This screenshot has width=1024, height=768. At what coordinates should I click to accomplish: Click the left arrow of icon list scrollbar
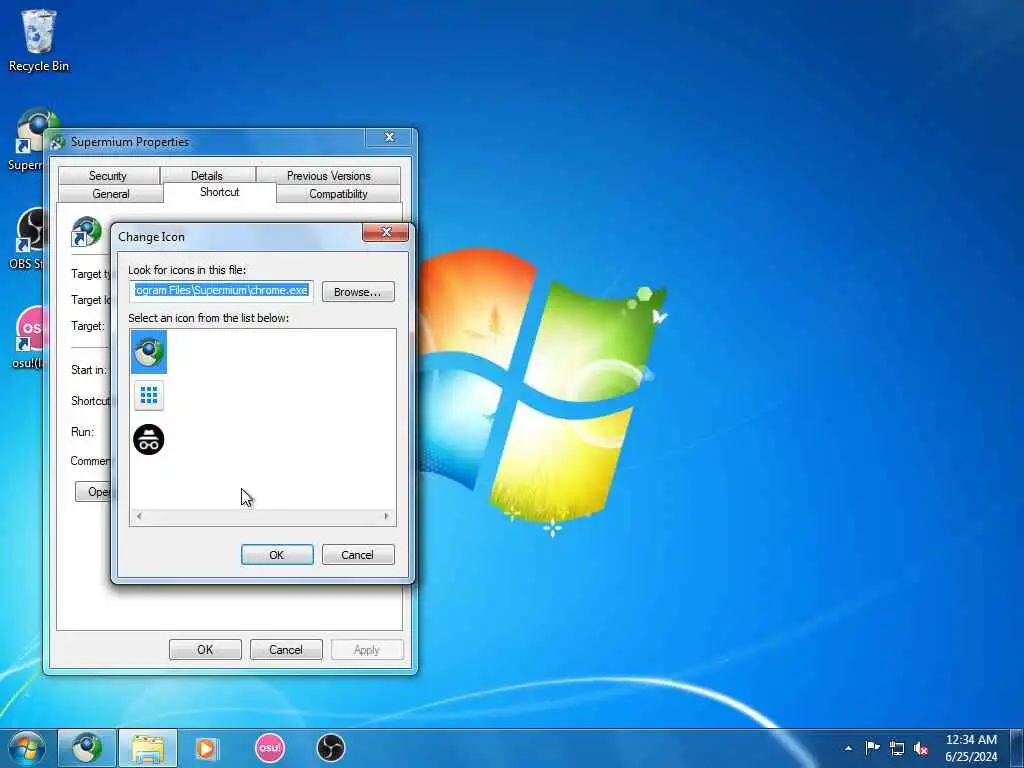pos(139,516)
